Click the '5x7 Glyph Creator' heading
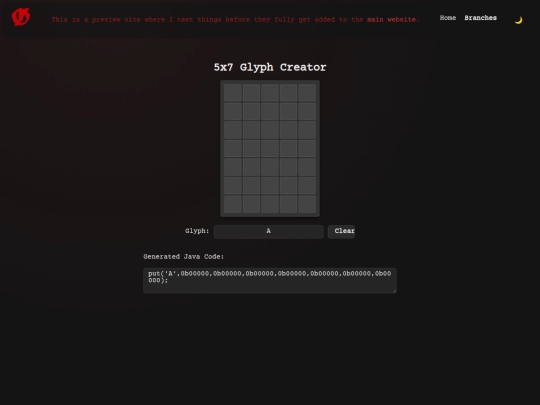The width and height of the screenshot is (540, 405). (270, 67)
